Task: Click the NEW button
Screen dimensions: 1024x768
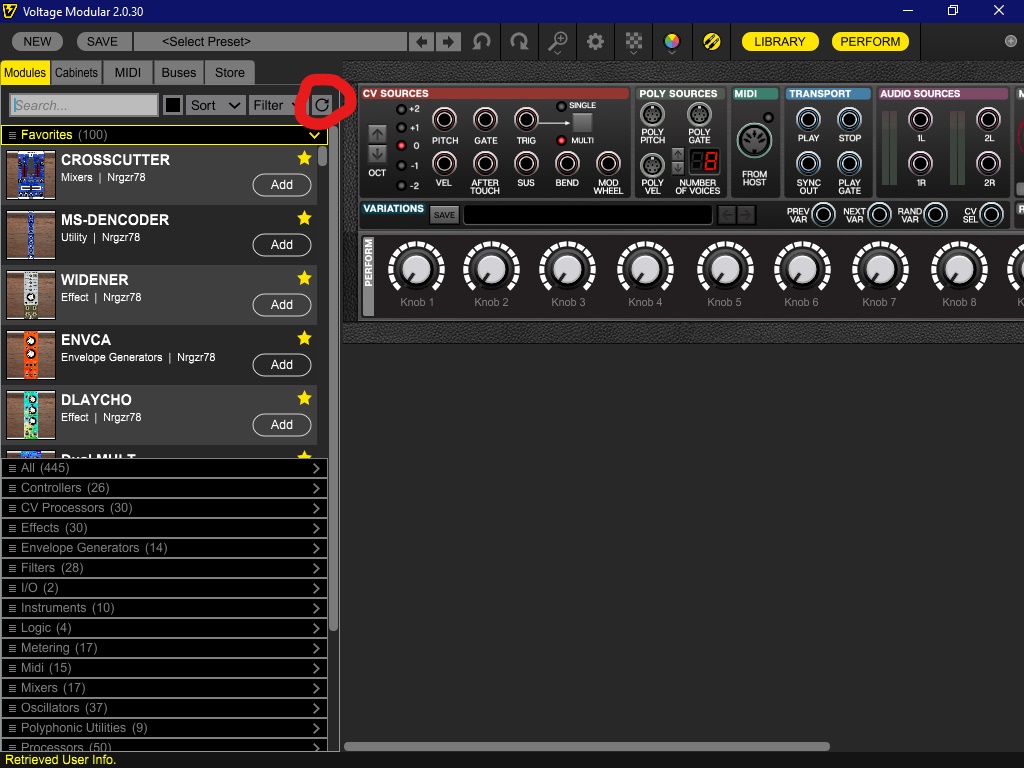Action: click(x=37, y=42)
